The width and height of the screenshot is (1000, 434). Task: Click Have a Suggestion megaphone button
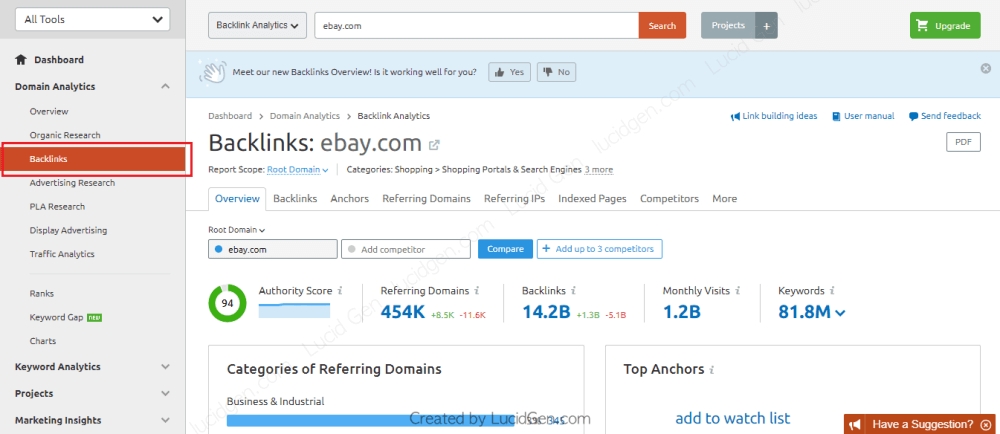pyautogui.click(x=856, y=424)
